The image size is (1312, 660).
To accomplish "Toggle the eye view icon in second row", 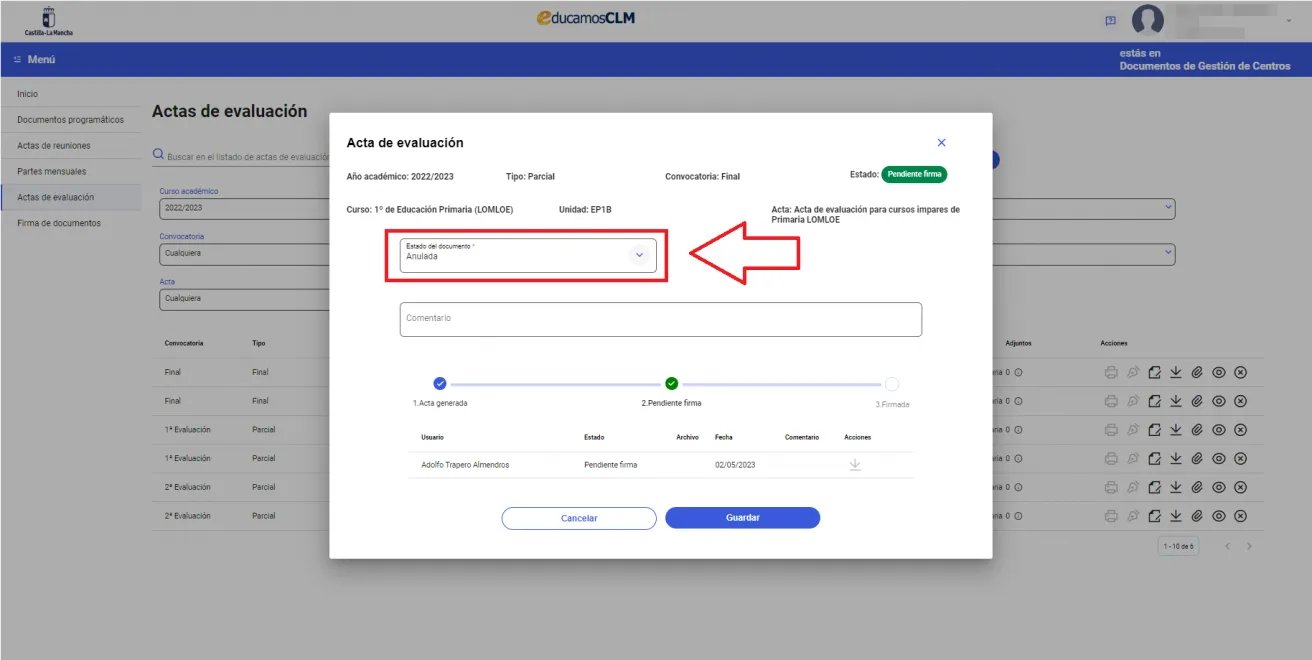I will coord(1219,401).
